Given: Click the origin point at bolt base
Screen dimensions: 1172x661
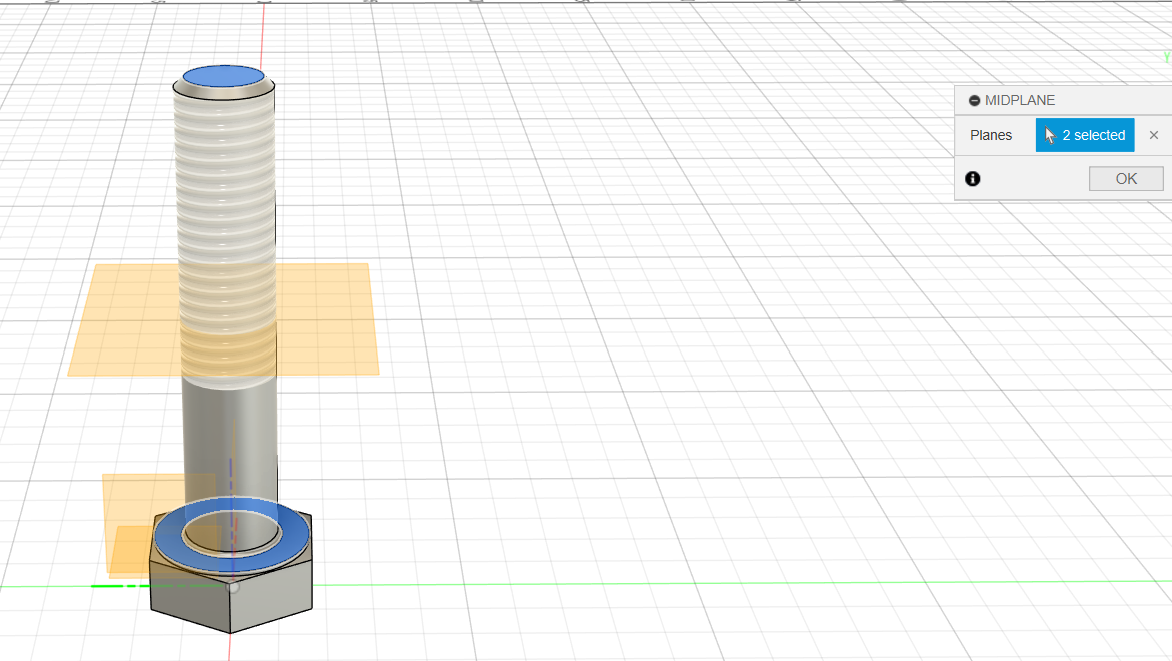Looking at the screenshot, I should (233, 588).
